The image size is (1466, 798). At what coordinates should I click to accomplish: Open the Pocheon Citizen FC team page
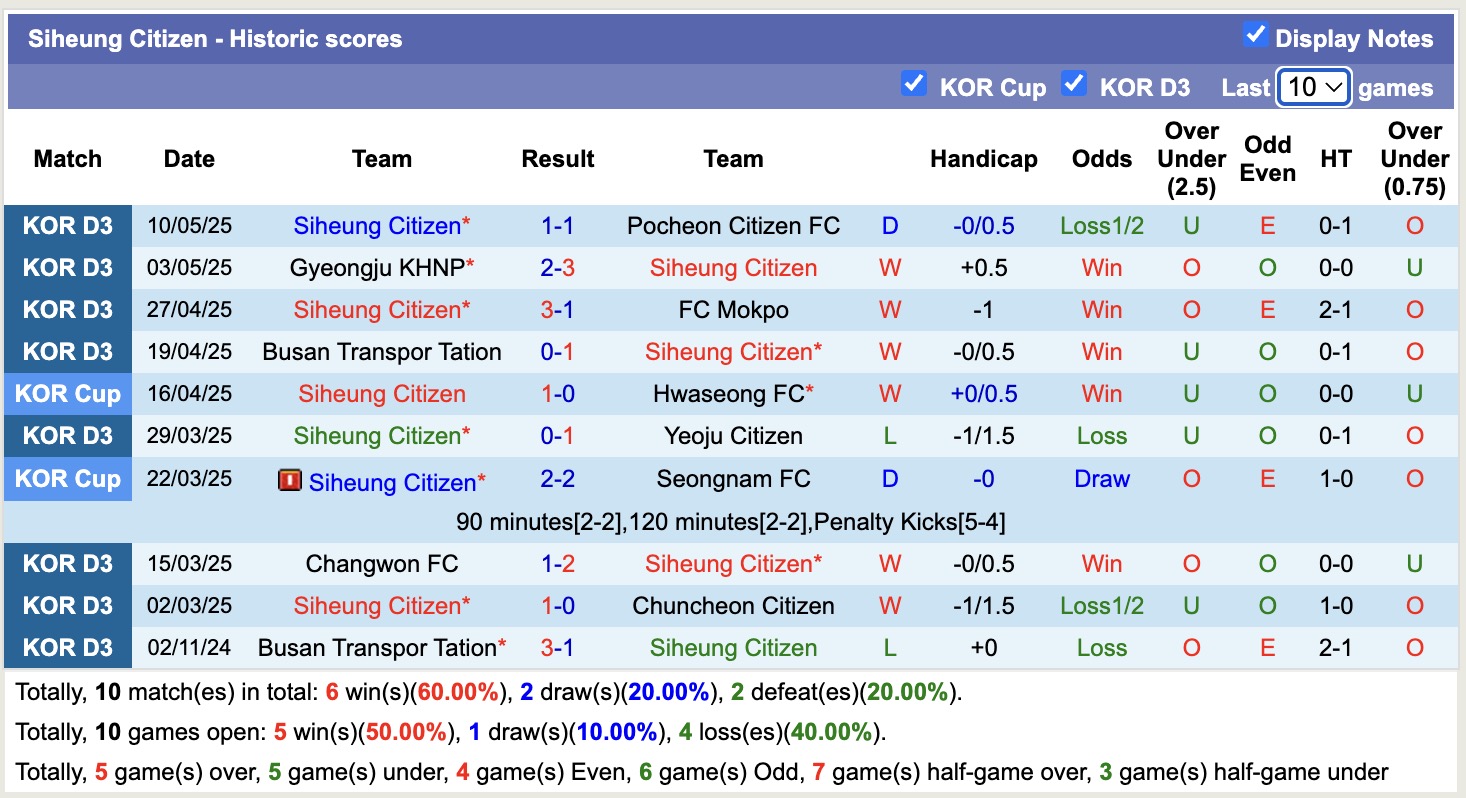[x=733, y=225]
